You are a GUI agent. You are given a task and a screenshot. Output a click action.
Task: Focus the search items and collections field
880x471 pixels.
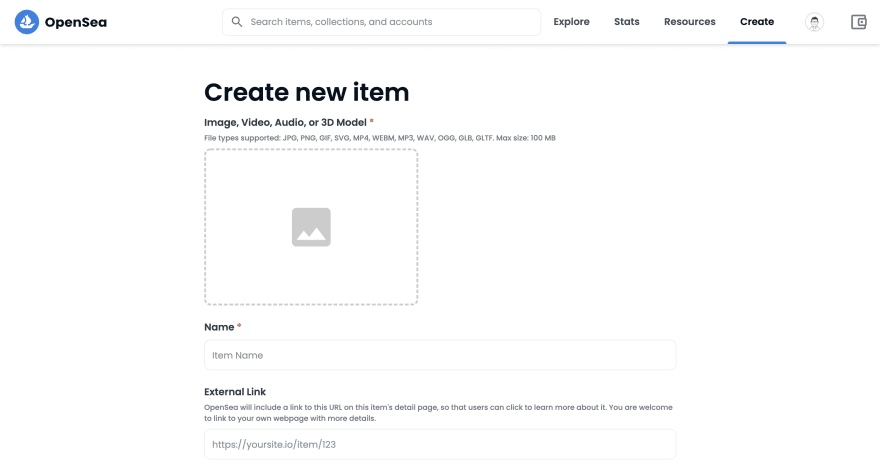click(390, 22)
